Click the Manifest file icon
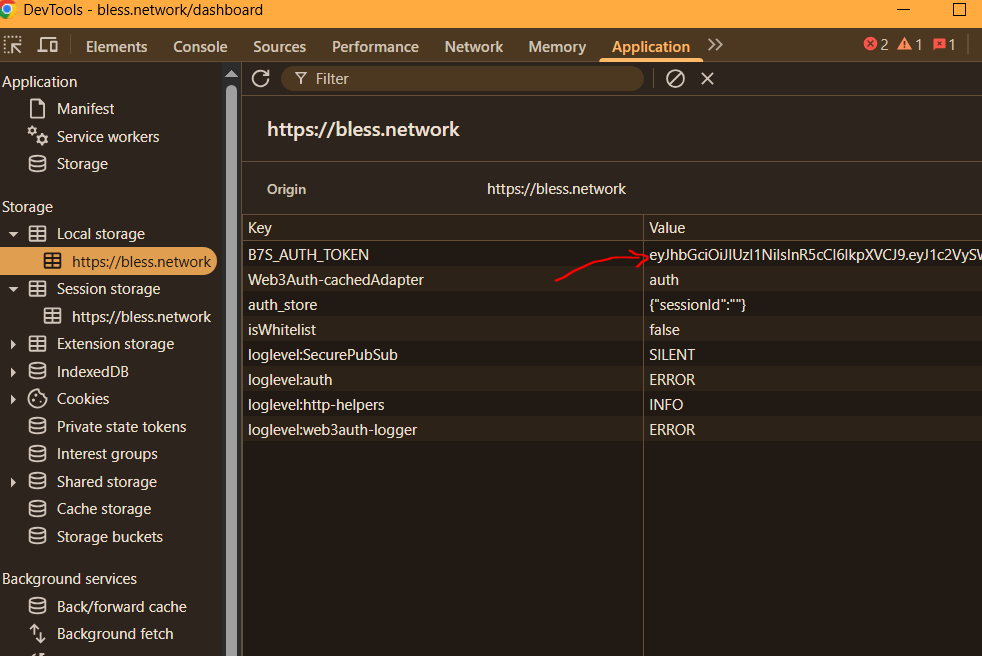982x656 pixels. pos(38,108)
